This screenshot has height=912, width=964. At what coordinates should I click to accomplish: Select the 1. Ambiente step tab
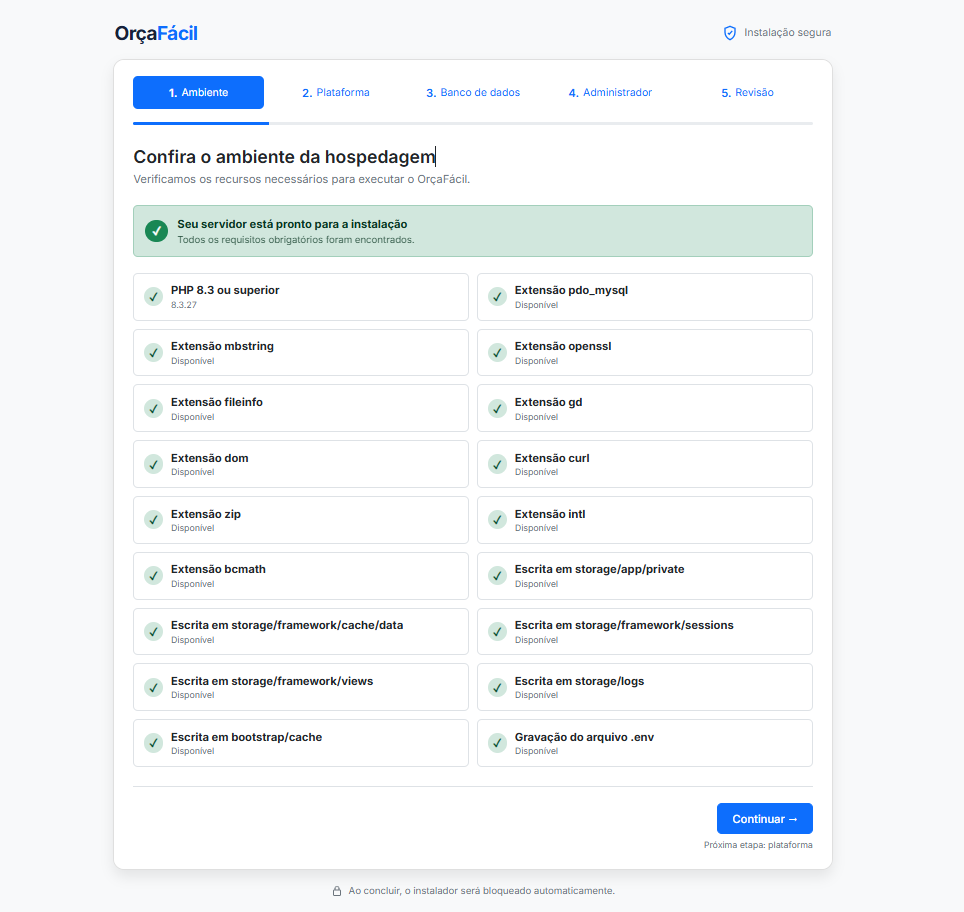point(199,92)
